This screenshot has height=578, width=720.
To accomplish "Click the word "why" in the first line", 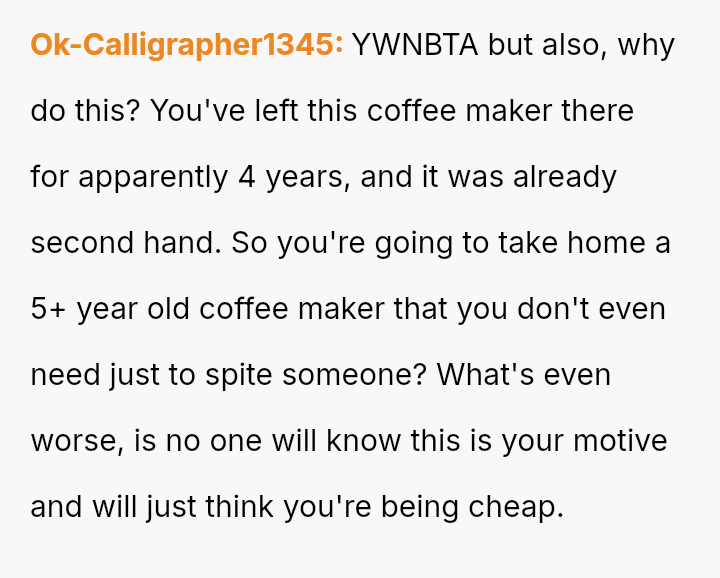I will tap(647, 45).
